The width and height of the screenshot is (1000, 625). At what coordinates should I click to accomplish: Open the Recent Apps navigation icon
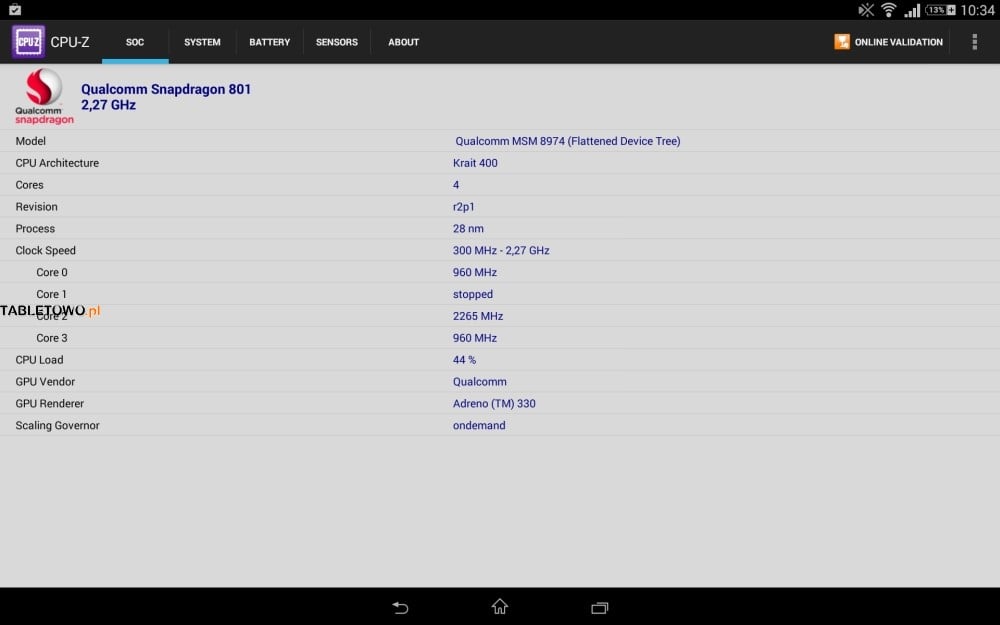599,607
